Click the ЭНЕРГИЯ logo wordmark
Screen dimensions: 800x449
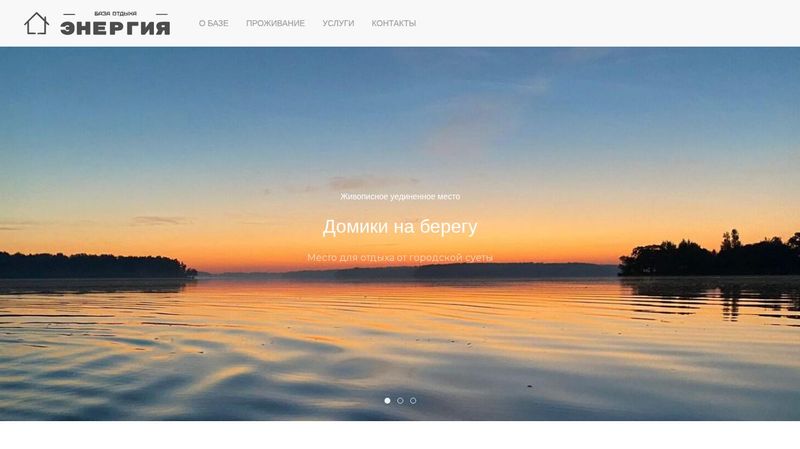point(115,28)
